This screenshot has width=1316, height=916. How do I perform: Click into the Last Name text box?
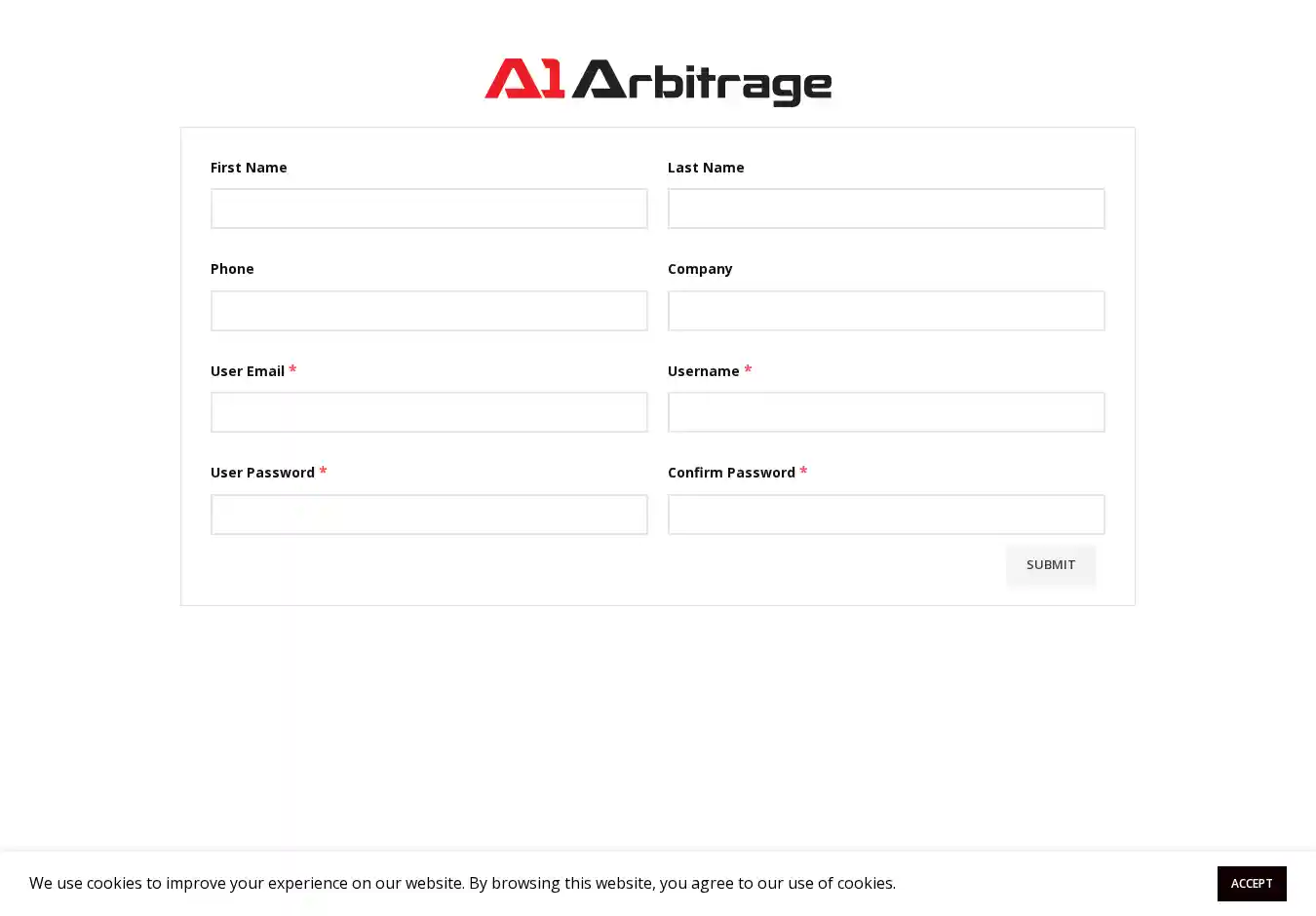(x=885, y=209)
